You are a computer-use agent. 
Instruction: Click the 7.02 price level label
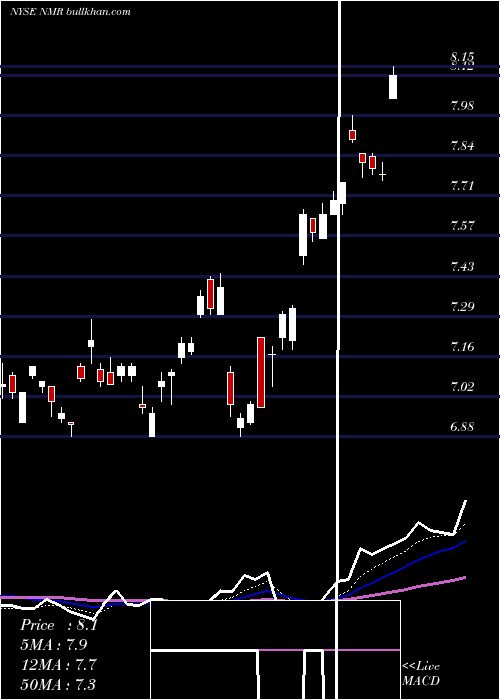point(462,386)
